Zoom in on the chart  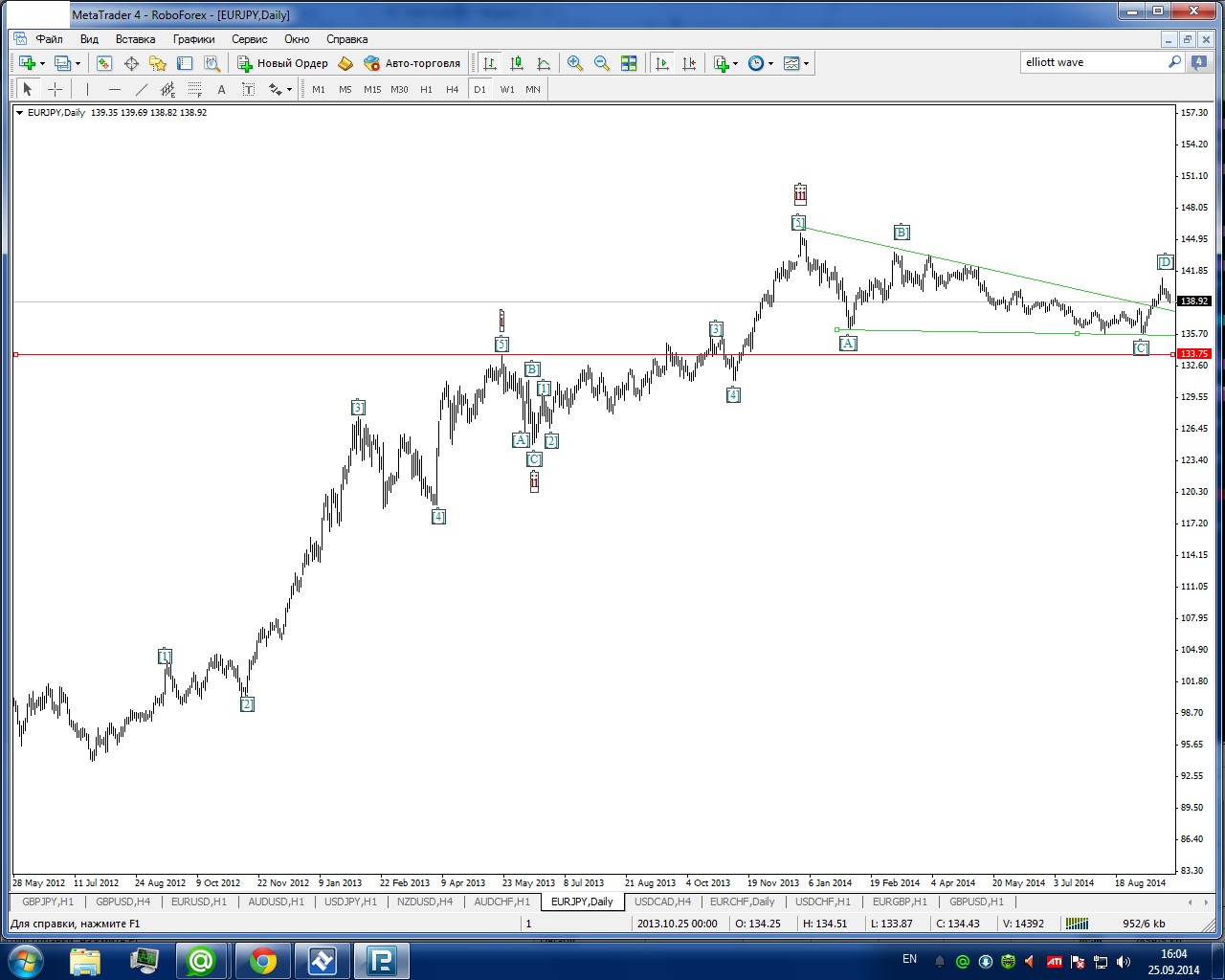(x=575, y=63)
